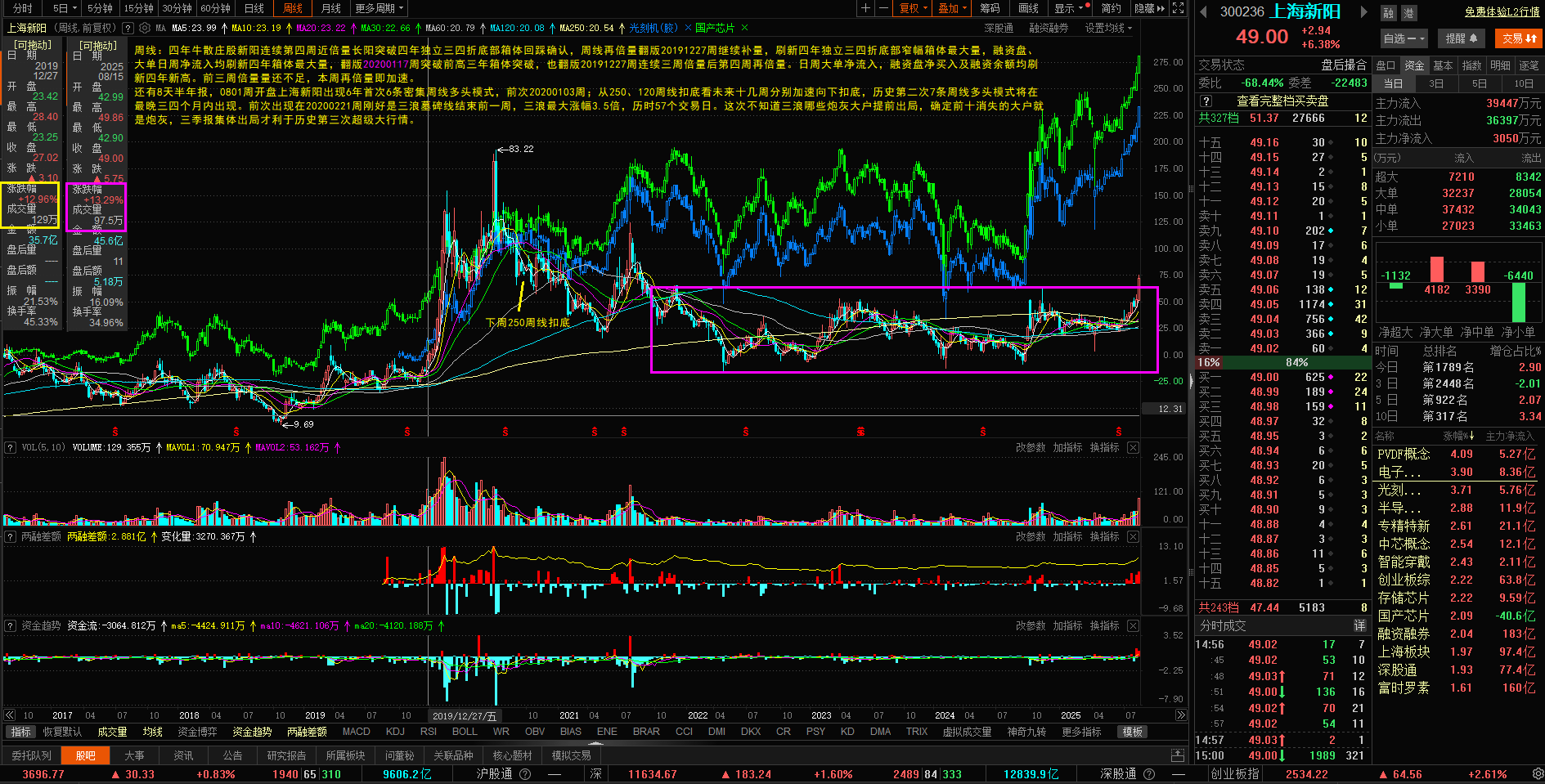Open the orange 交易 trade button
This screenshot has height=784, width=1545.
(1519, 38)
